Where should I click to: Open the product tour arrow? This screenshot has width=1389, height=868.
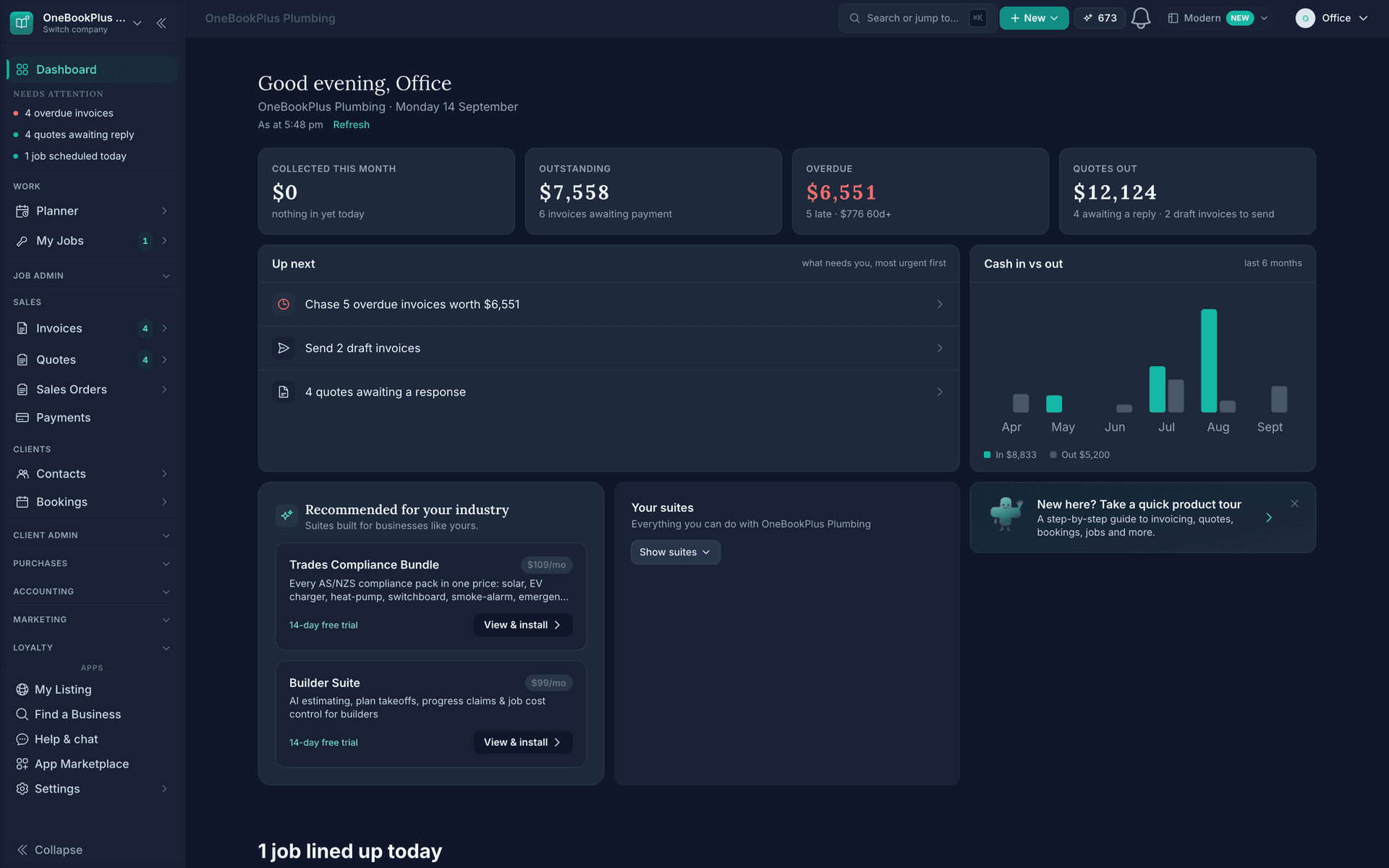pos(1269,518)
